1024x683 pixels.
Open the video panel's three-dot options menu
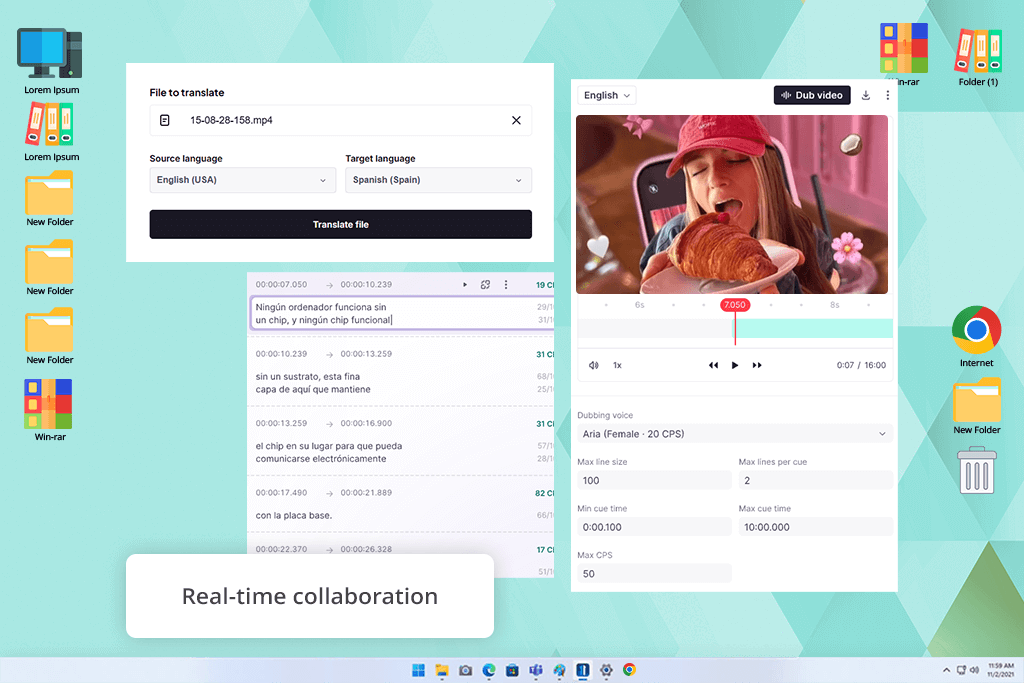click(x=888, y=95)
